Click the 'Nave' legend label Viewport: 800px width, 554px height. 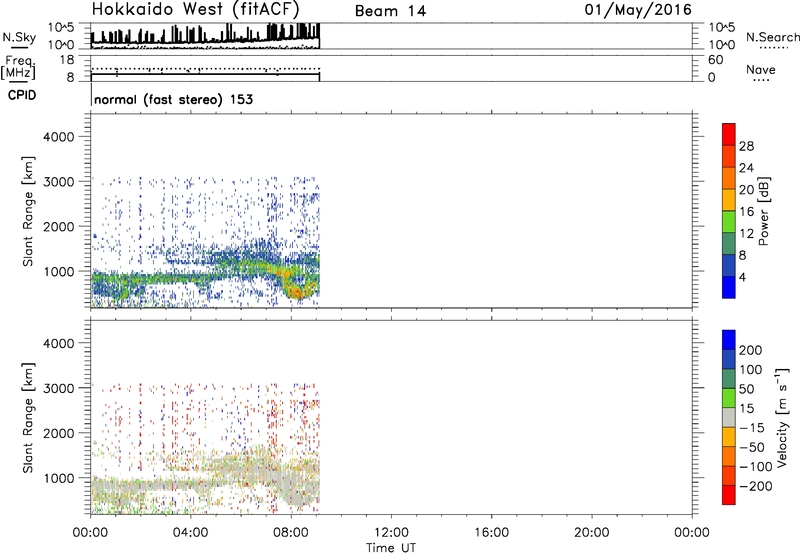[x=761, y=70]
